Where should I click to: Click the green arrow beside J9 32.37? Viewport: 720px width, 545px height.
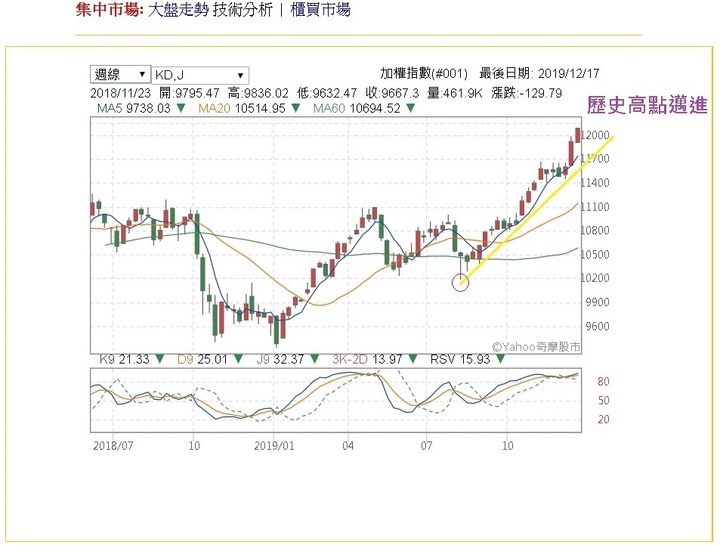tap(315, 359)
